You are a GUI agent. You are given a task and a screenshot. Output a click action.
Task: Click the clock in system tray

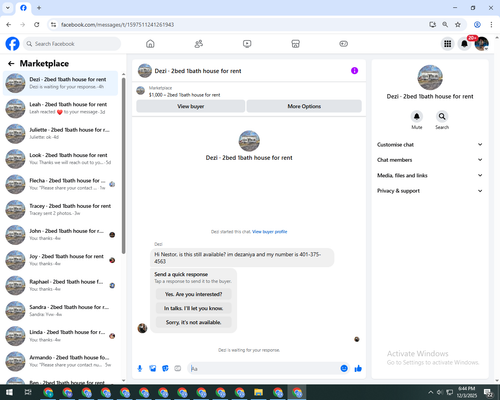coord(467,392)
